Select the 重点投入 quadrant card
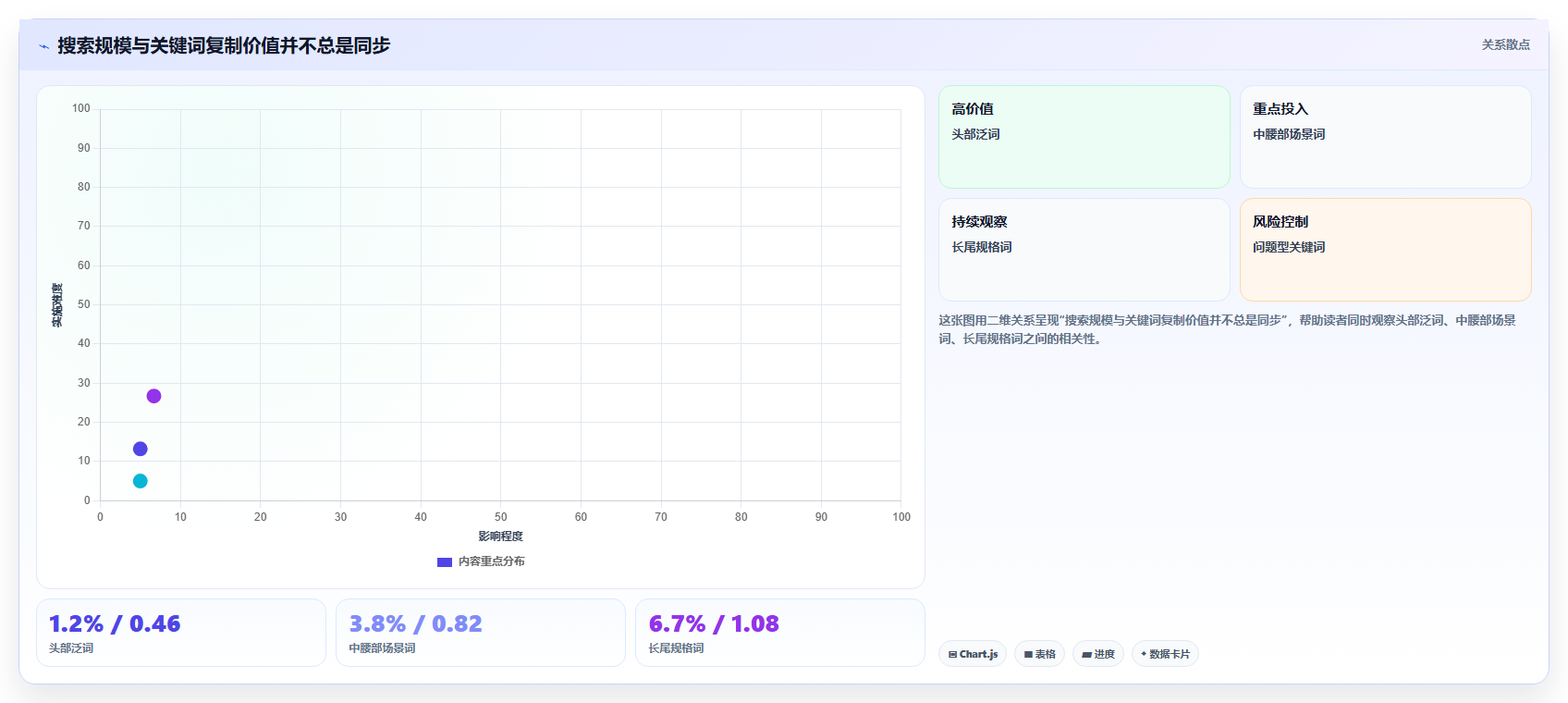The height and width of the screenshot is (703, 1568). [x=1386, y=137]
